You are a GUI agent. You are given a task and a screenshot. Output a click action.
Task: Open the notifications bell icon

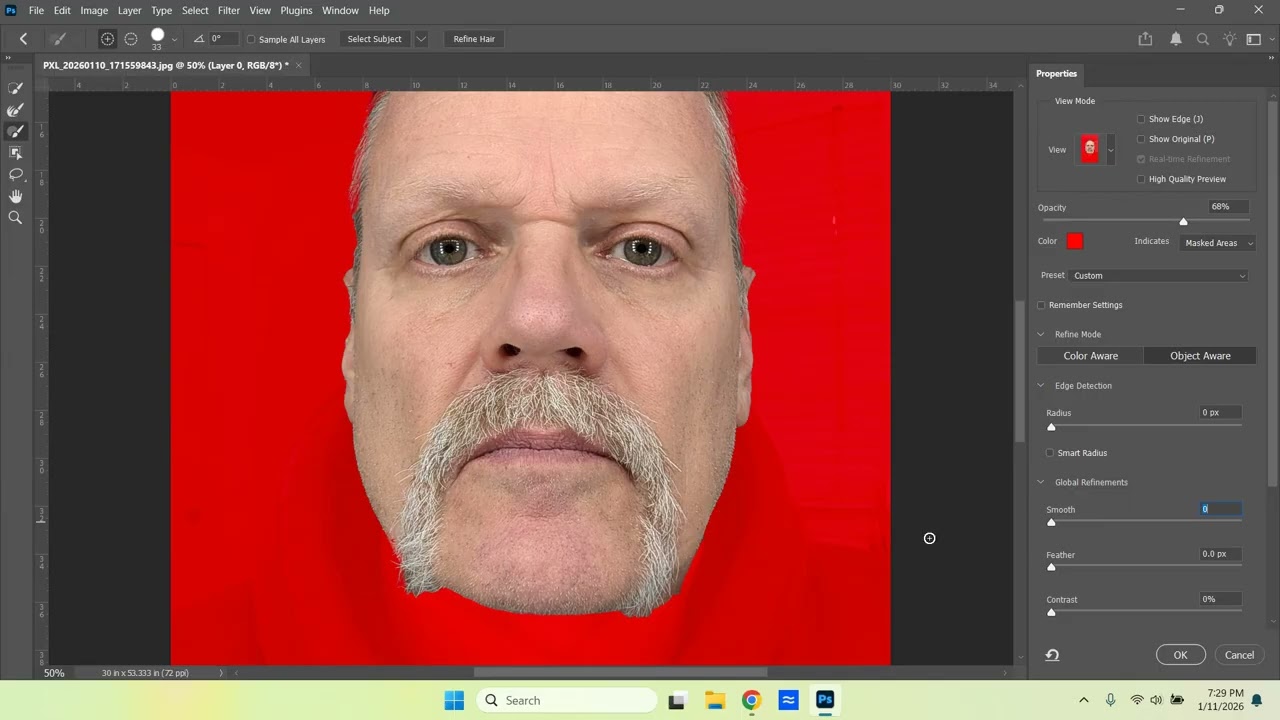pyautogui.click(x=1176, y=39)
